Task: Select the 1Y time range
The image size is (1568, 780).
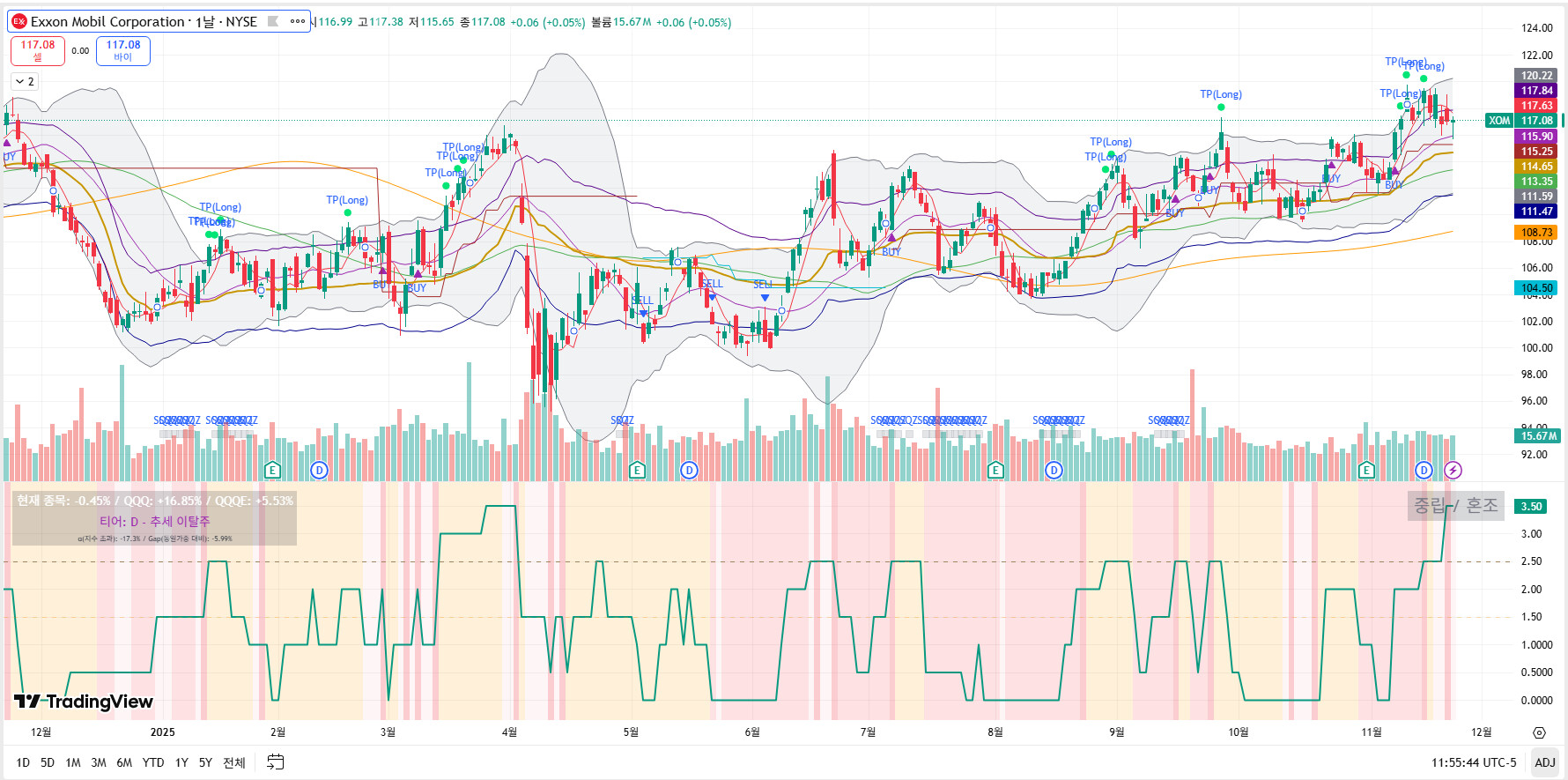Action: [x=181, y=762]
